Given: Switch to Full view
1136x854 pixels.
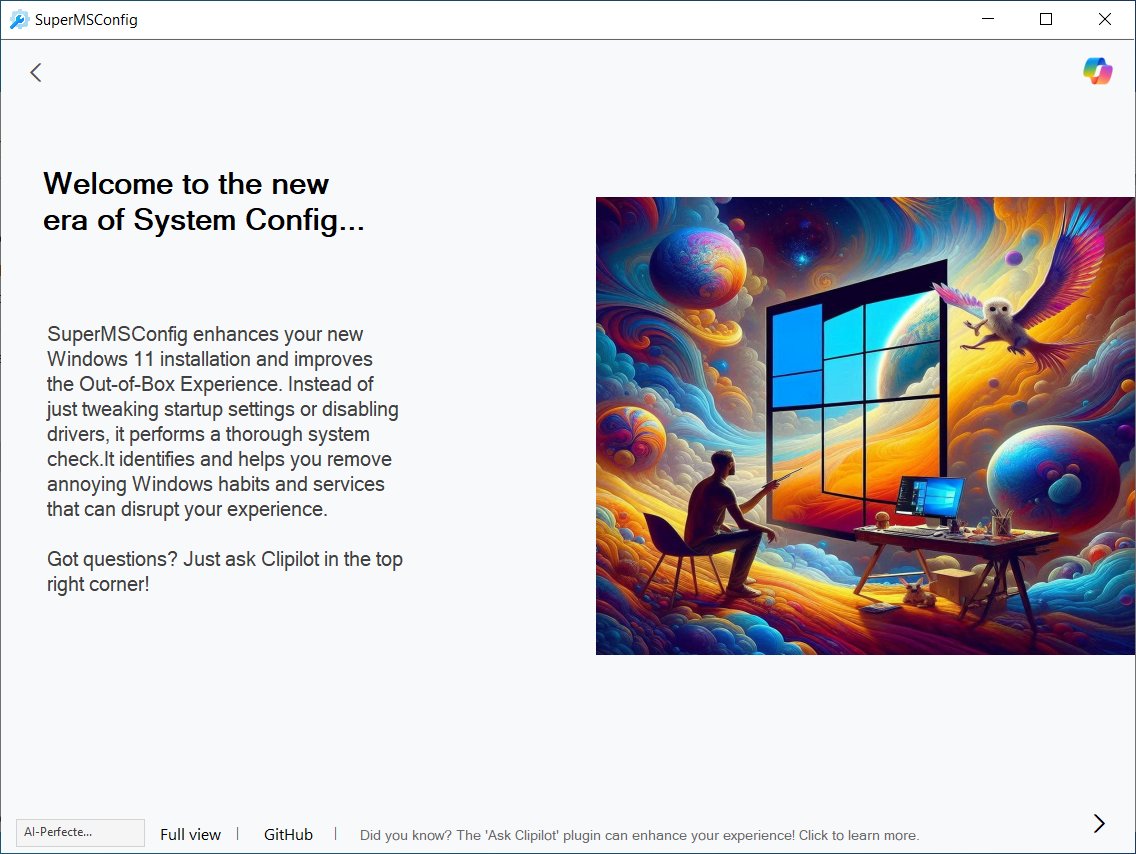Looking at the screenshot, I should [191, 834].
